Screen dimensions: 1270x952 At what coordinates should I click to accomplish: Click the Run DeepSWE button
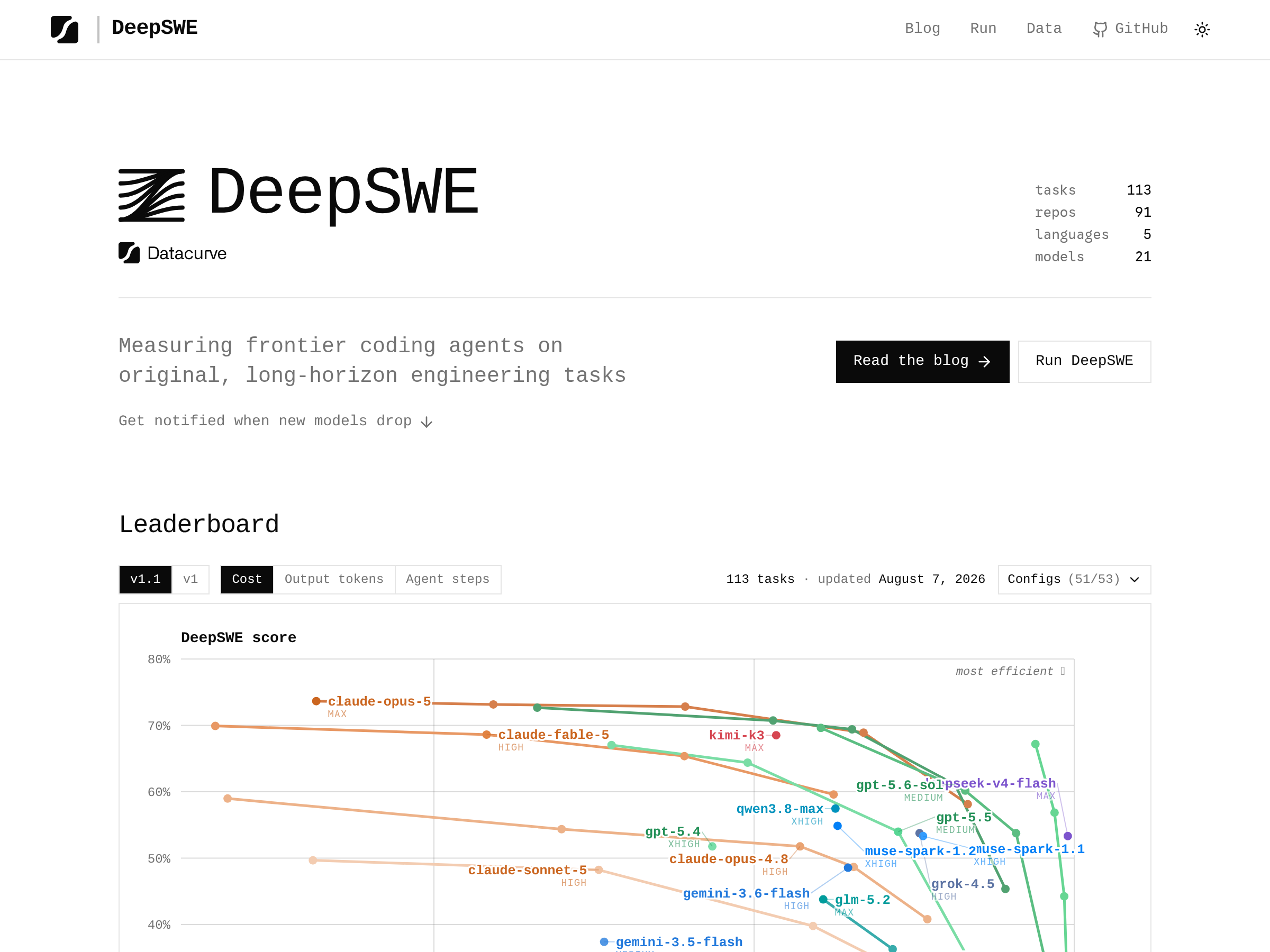click(x=1084, y=362)
